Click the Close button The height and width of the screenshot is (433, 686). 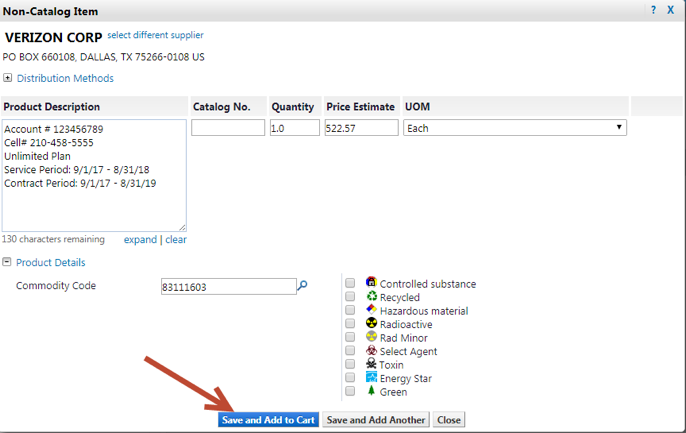point(449,420)
